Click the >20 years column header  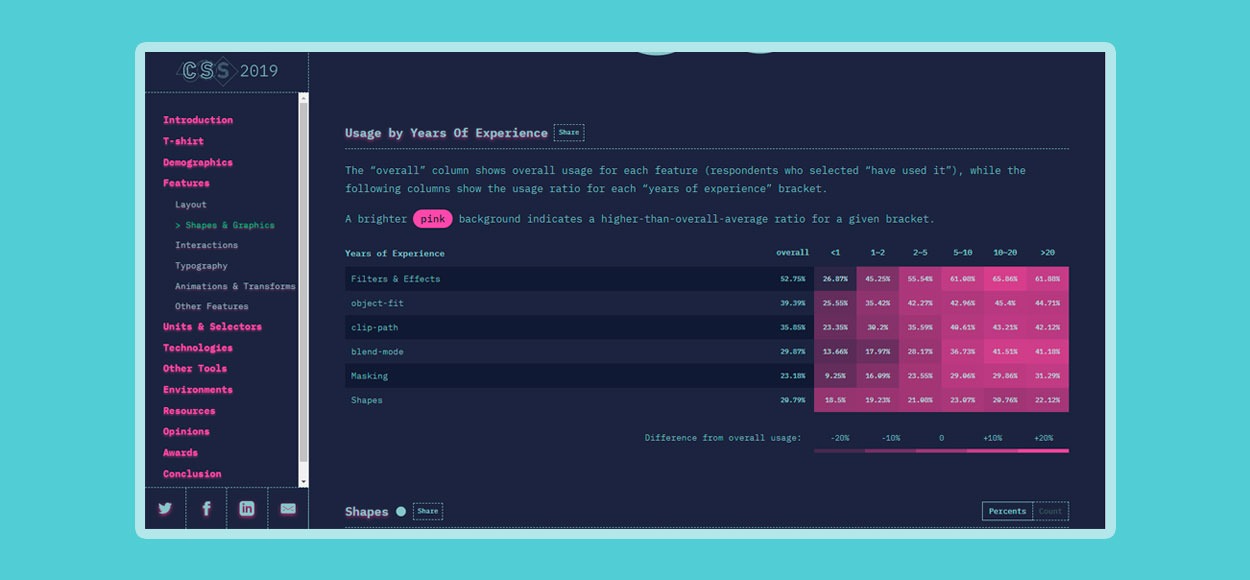point(1047,253)
